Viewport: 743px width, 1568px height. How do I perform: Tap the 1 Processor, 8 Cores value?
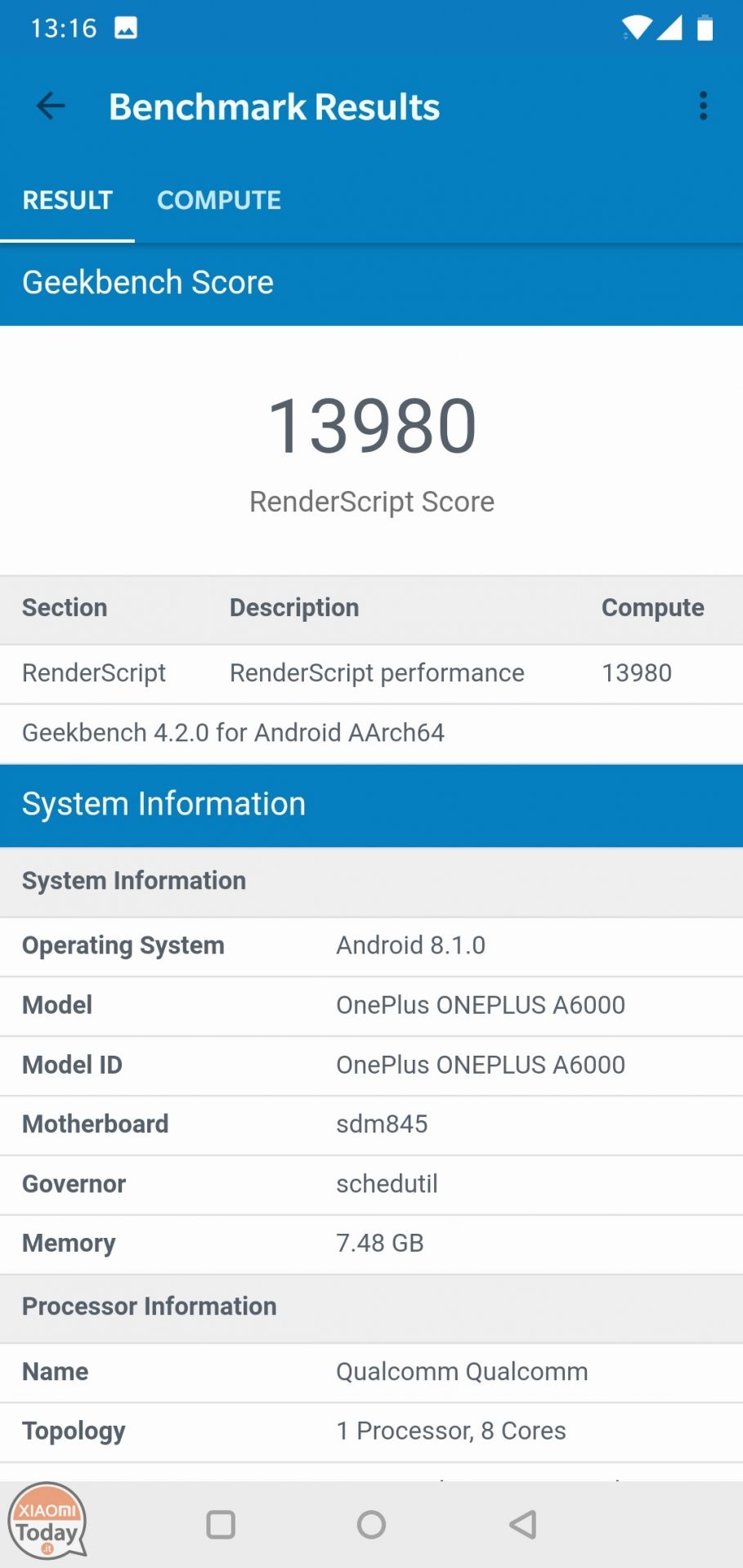click(451, 1432)
